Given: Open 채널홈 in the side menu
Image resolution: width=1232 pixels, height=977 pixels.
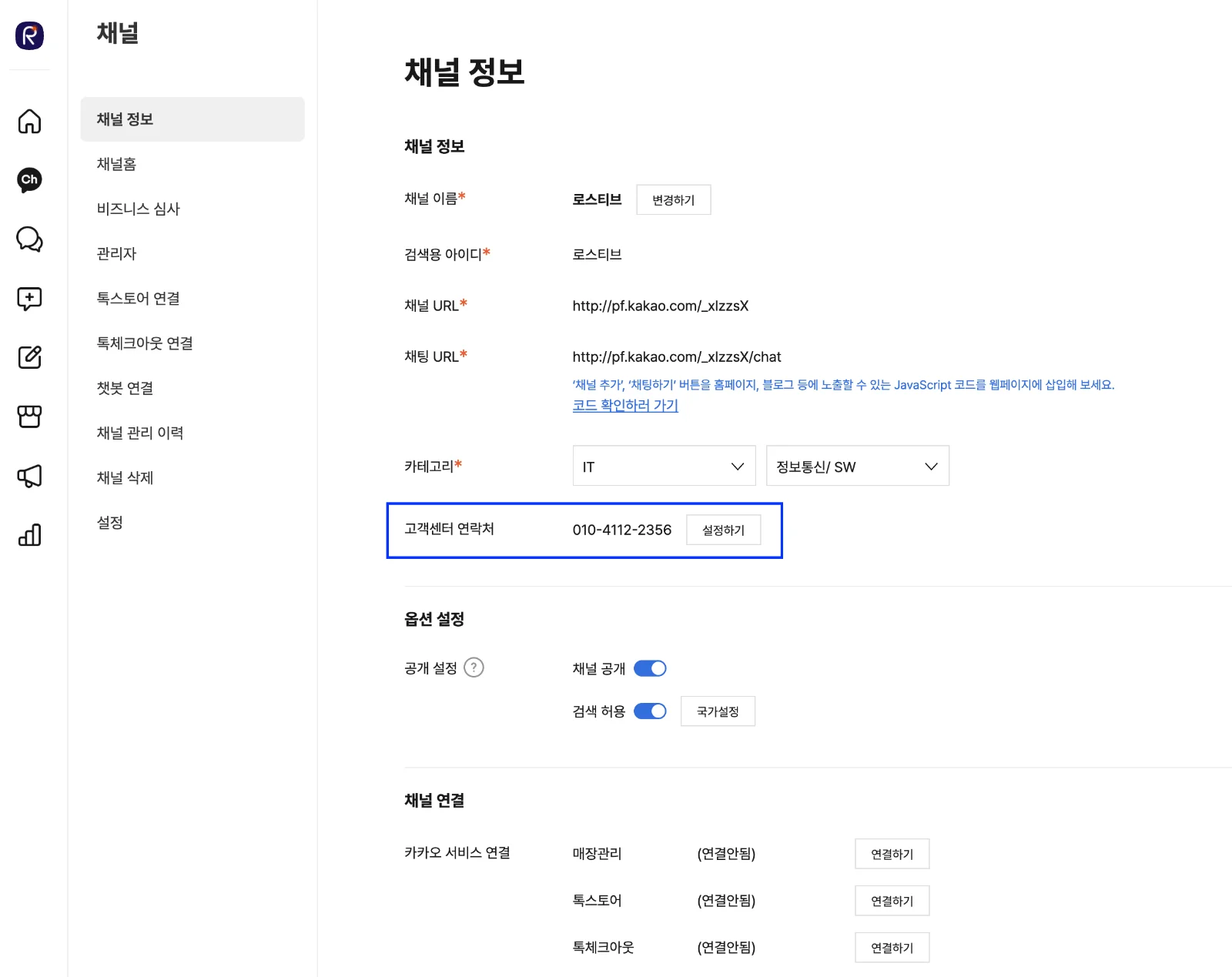Looking at the screenshot, I should pyautogui.click(x=192, y=164).
